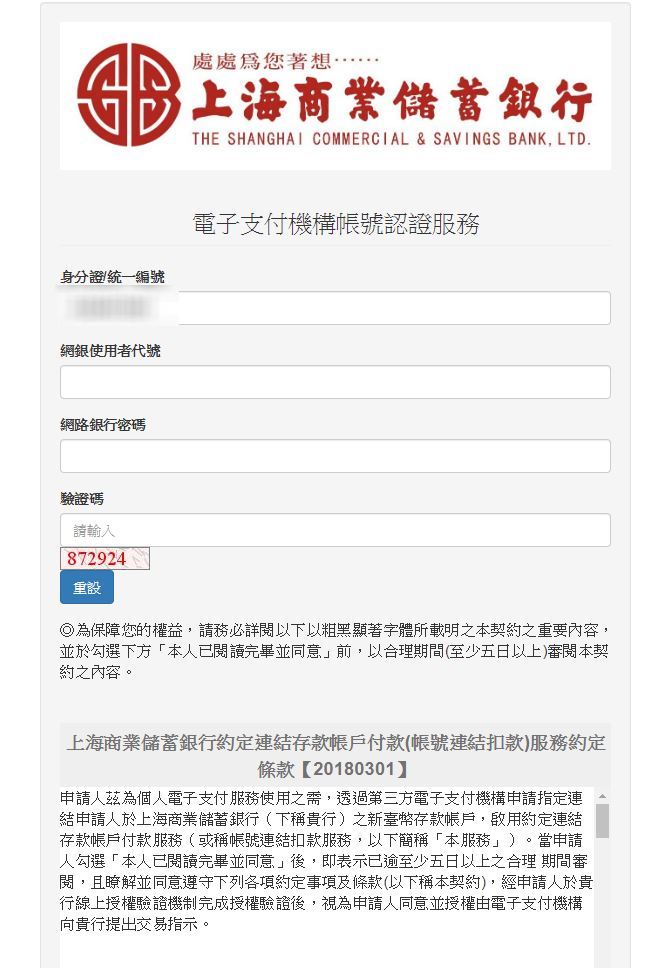Click the Shanghai Commercial bank round logo
662x968 pixels.
tap(128, 94)
